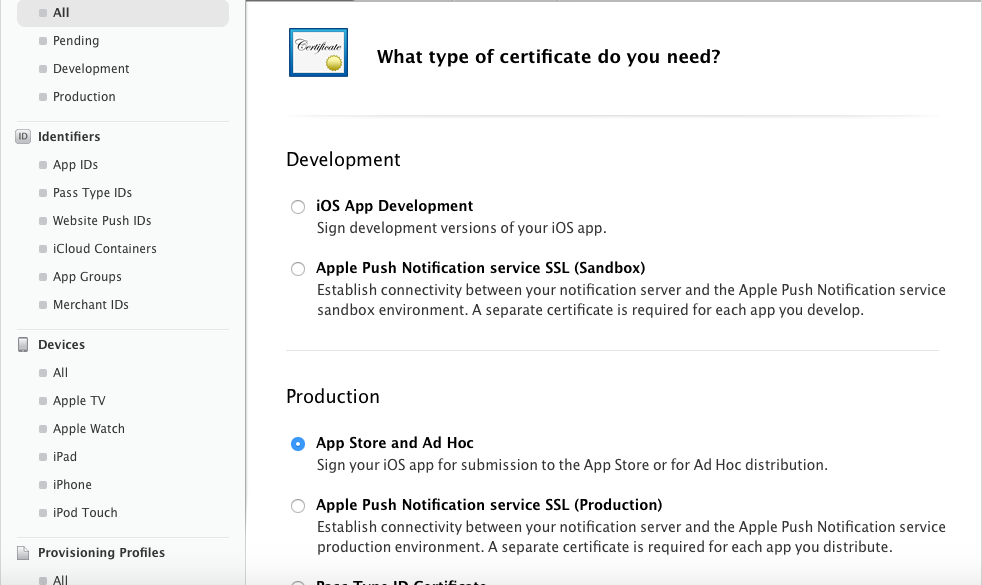The height and width of the screenshot is (585, 982).
Task: Click the App Store and Ad Hoc label
Action: [395, 443]
